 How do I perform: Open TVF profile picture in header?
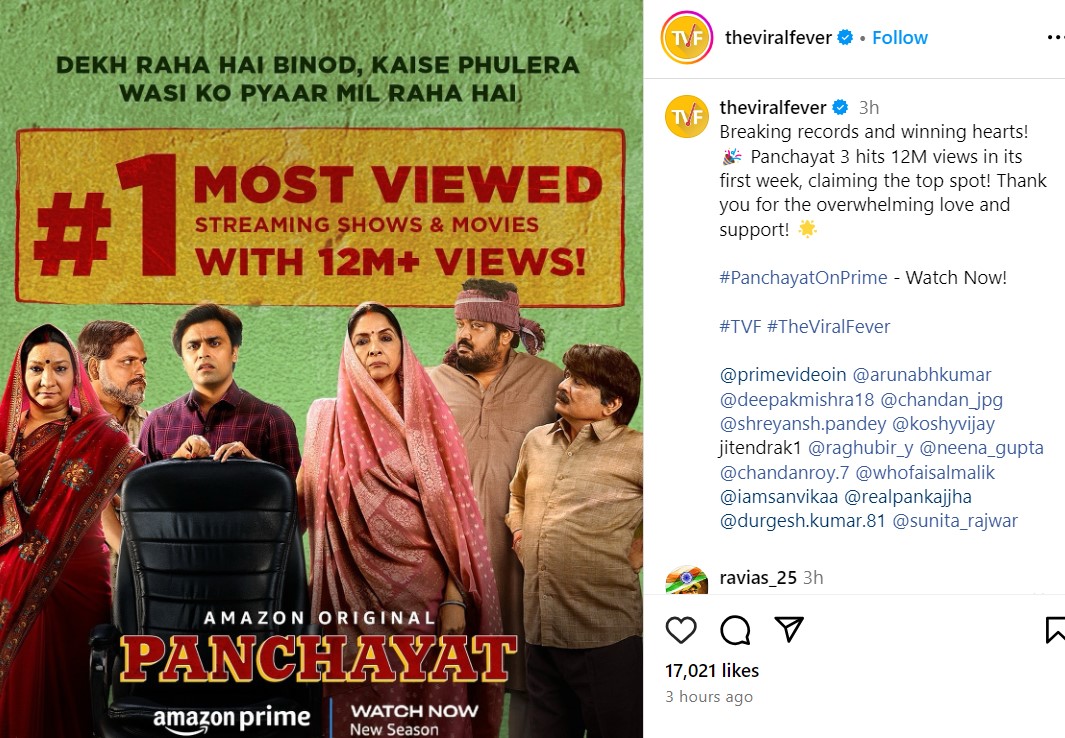pos(686,37)
